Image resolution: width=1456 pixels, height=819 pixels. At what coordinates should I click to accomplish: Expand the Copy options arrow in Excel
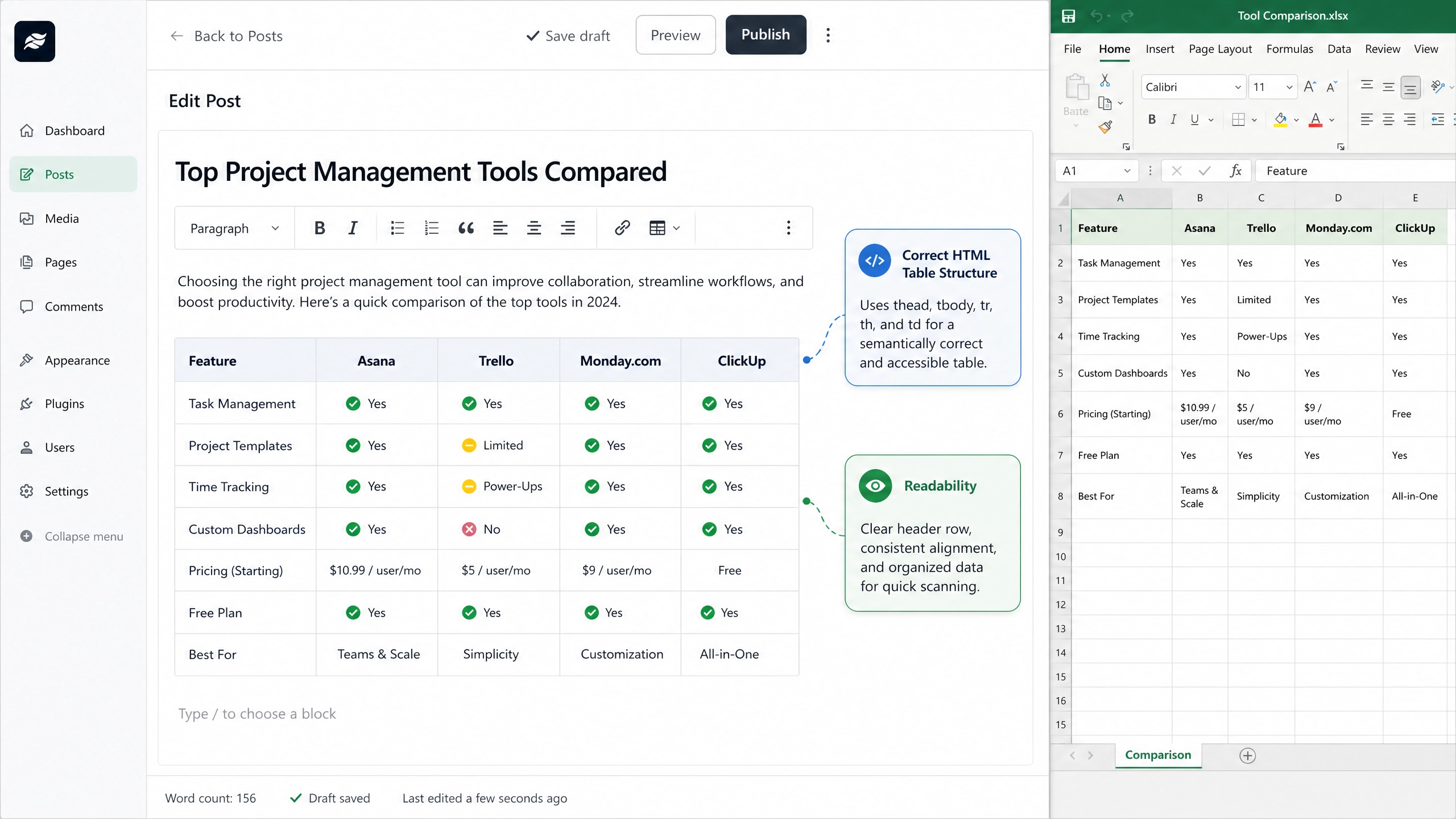coord(1120,104)
